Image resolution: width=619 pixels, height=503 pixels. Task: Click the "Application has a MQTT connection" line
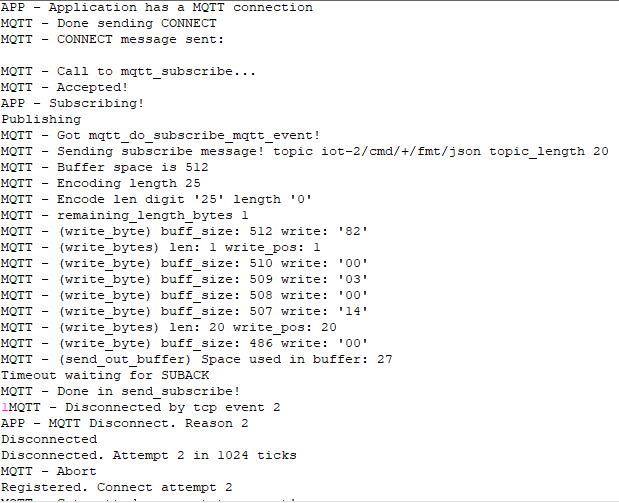[x=156, y=7]
